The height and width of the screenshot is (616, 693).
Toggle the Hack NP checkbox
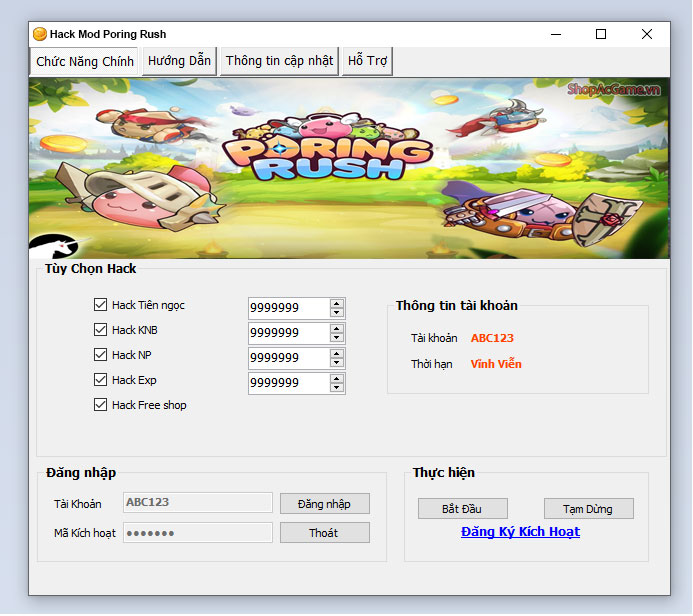[100, 355]
